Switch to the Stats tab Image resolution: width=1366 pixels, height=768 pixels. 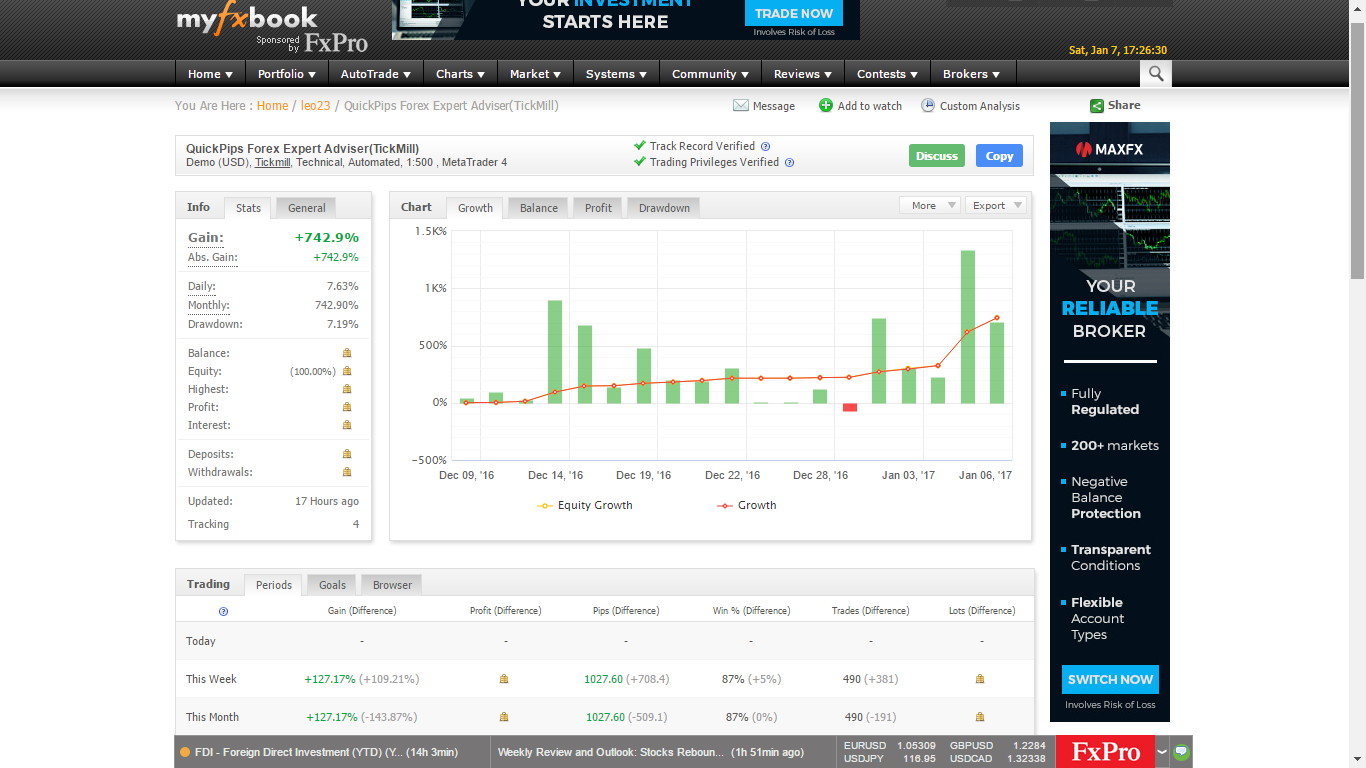pyautogui.click(x=248, y=208)
